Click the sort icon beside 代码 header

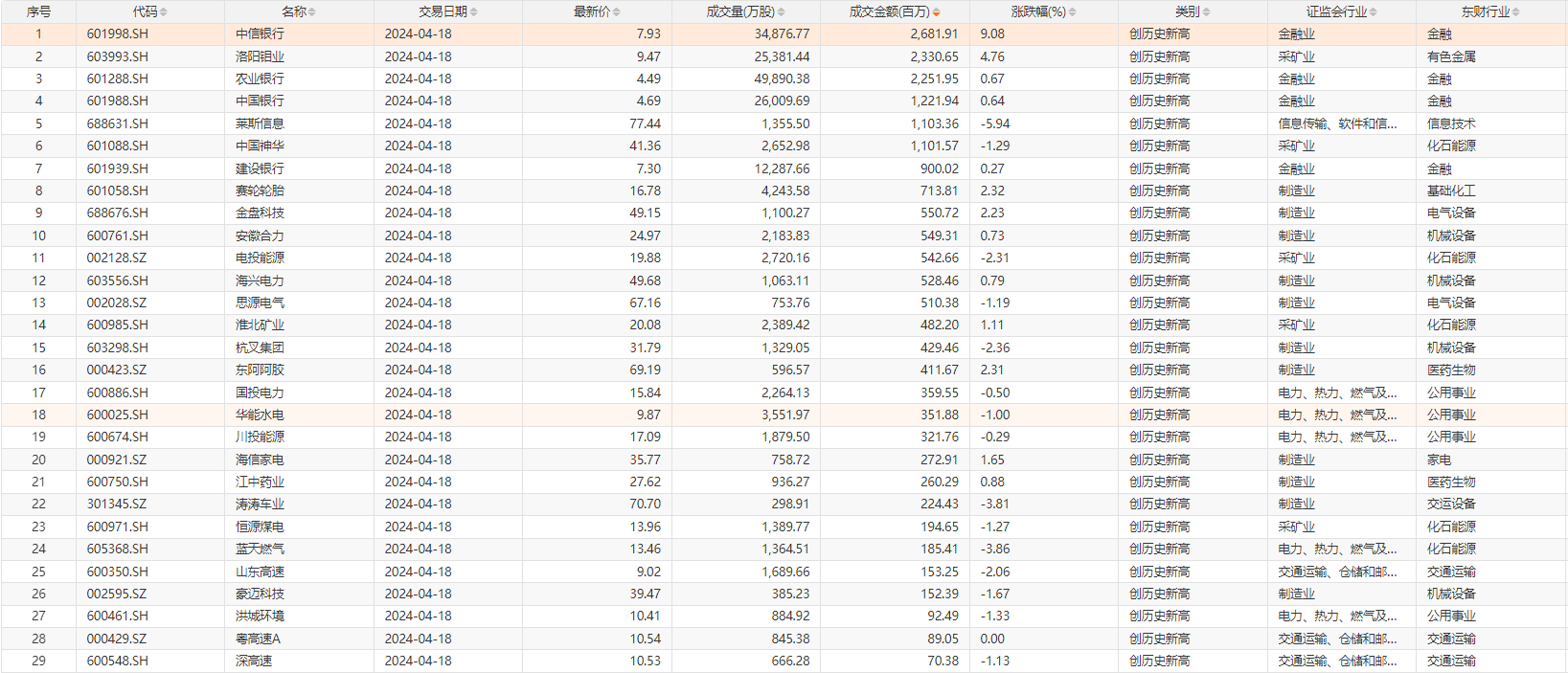(x=163, y=12)
